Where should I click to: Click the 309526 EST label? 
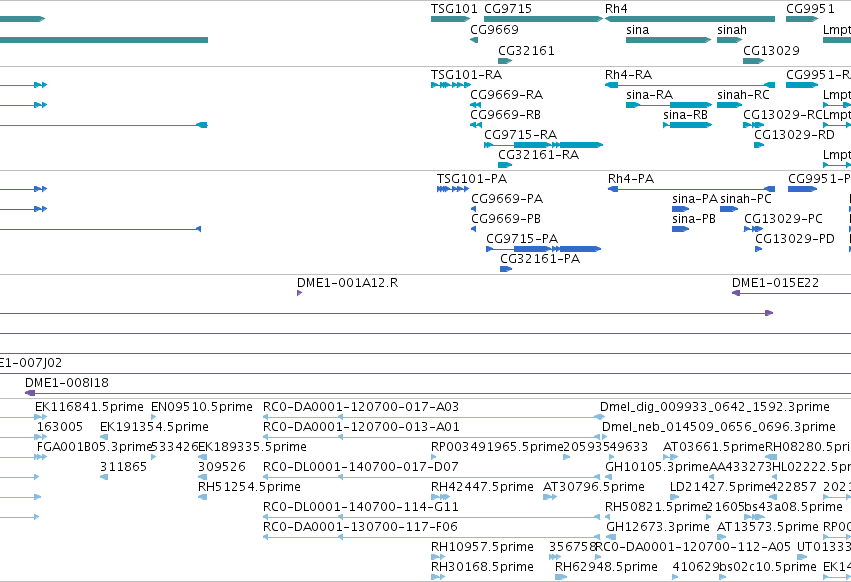tap(221, 467)
